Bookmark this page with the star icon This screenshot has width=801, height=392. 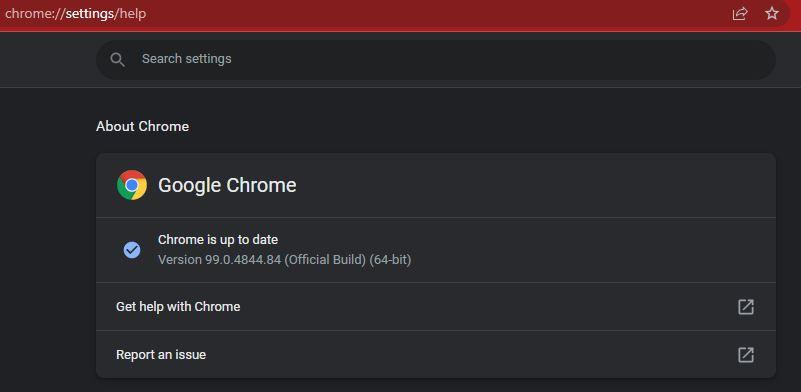pos(771,13)
